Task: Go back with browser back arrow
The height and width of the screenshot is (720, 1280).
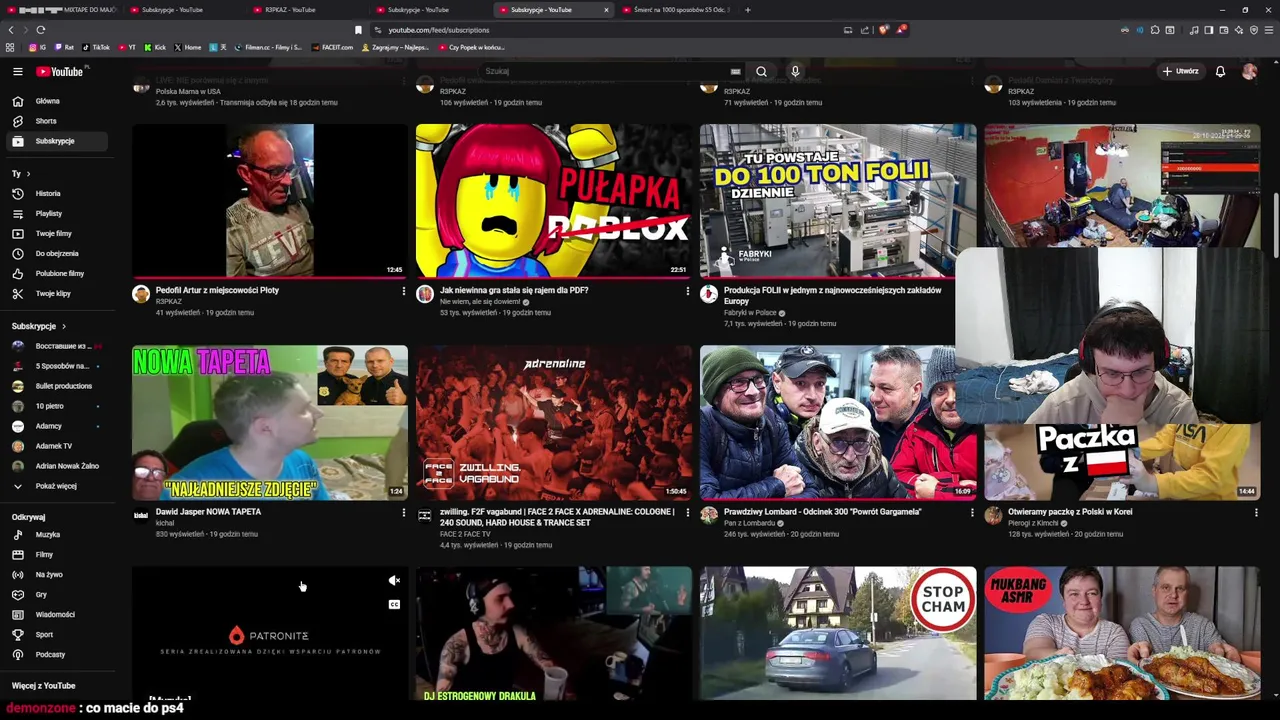Action: click(x=10, y=30)
